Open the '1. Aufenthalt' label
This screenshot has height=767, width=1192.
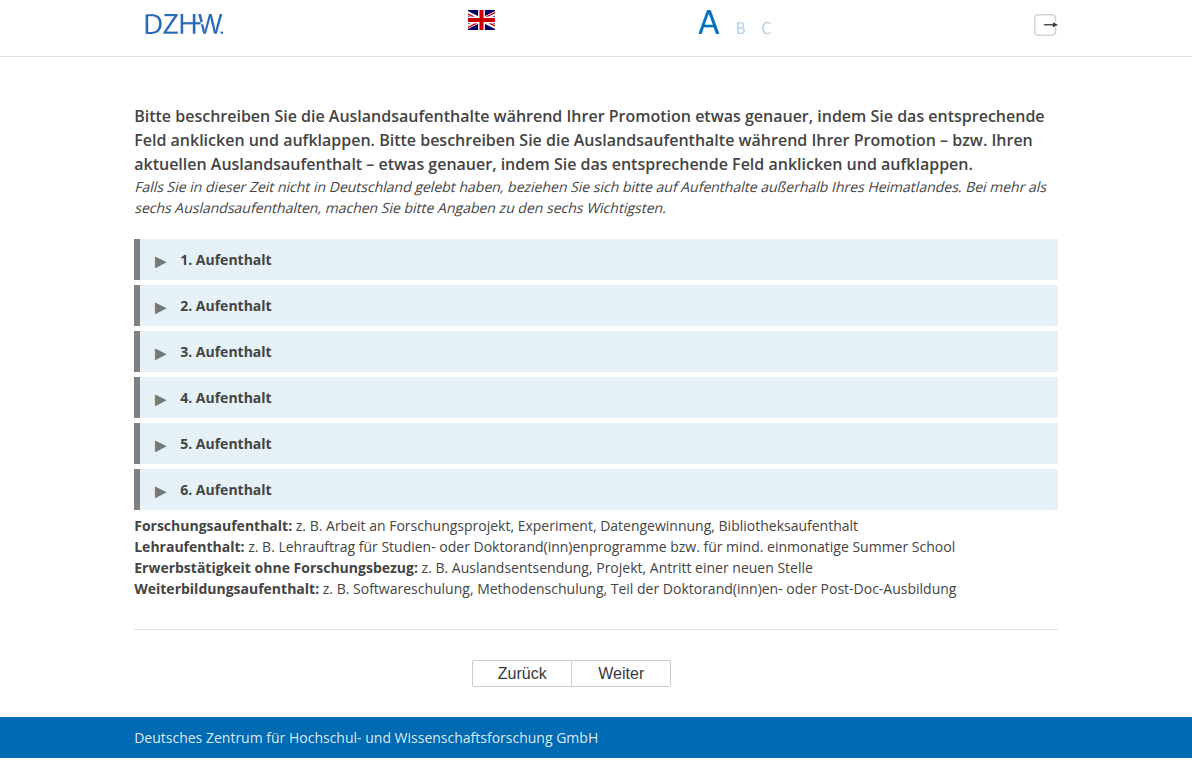click(x=226, y=260)
